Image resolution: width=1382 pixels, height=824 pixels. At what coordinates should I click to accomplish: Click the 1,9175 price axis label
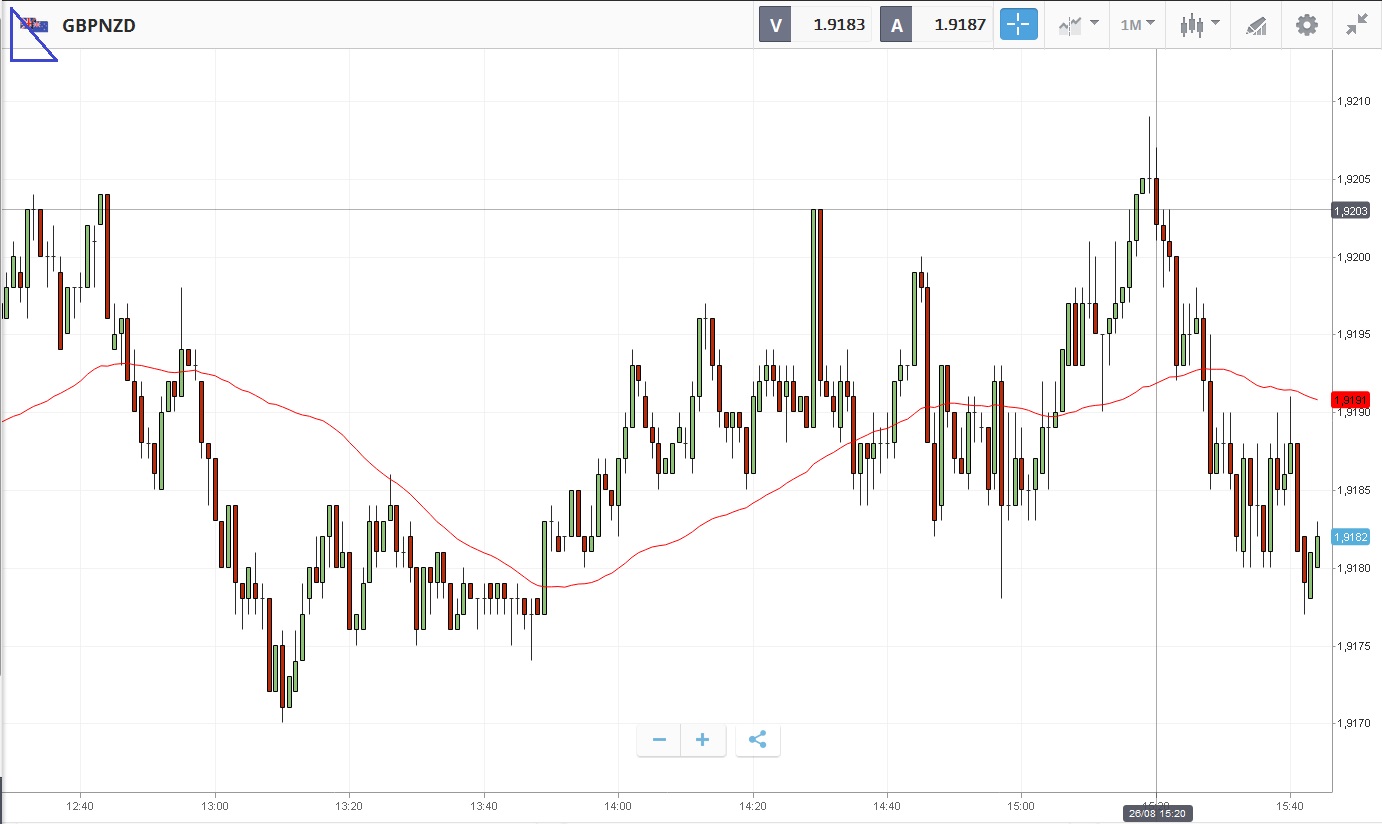point(1352,646)
